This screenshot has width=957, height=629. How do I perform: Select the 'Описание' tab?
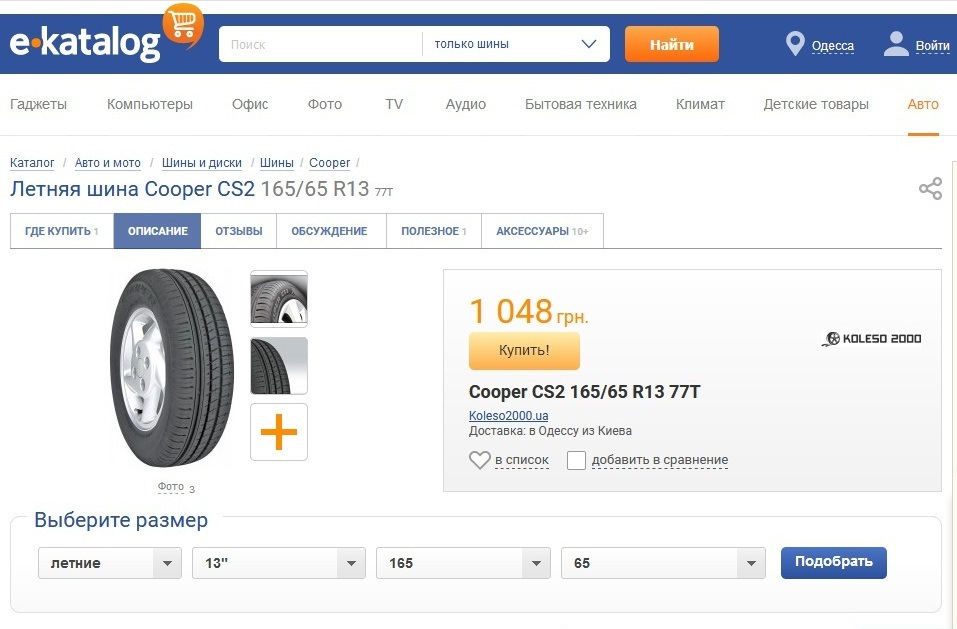[x=157, y=231]
